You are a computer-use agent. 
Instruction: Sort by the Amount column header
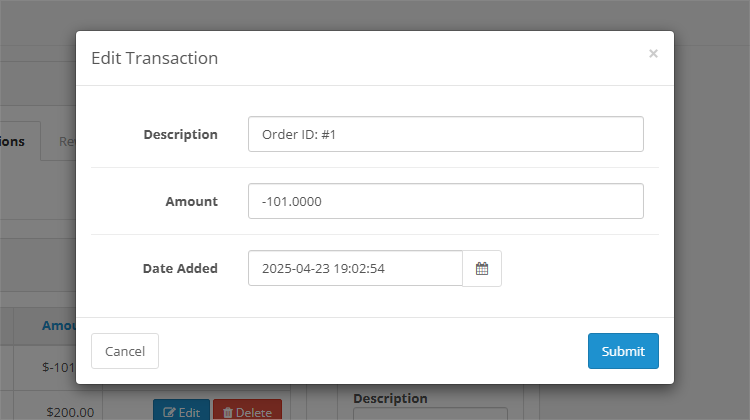(59, 325)
